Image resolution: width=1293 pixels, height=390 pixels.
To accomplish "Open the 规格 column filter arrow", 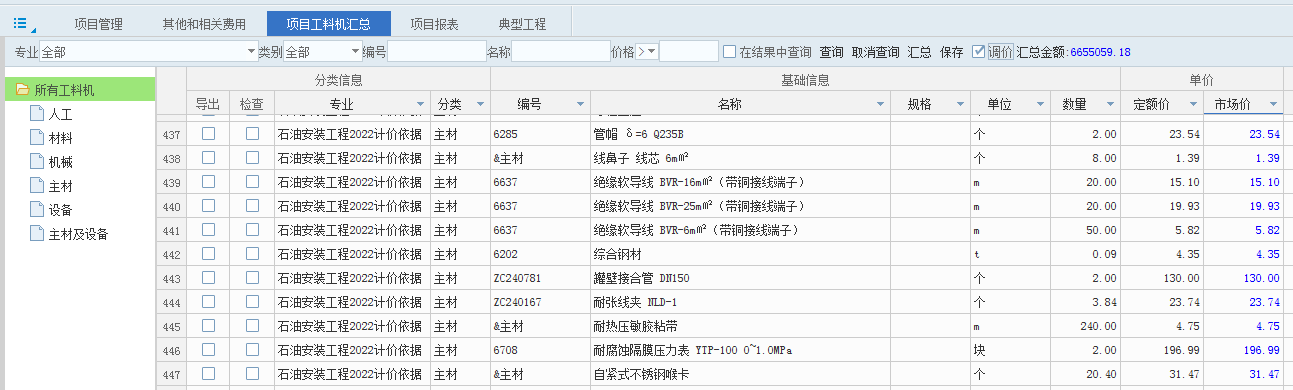I will (960, 104).
